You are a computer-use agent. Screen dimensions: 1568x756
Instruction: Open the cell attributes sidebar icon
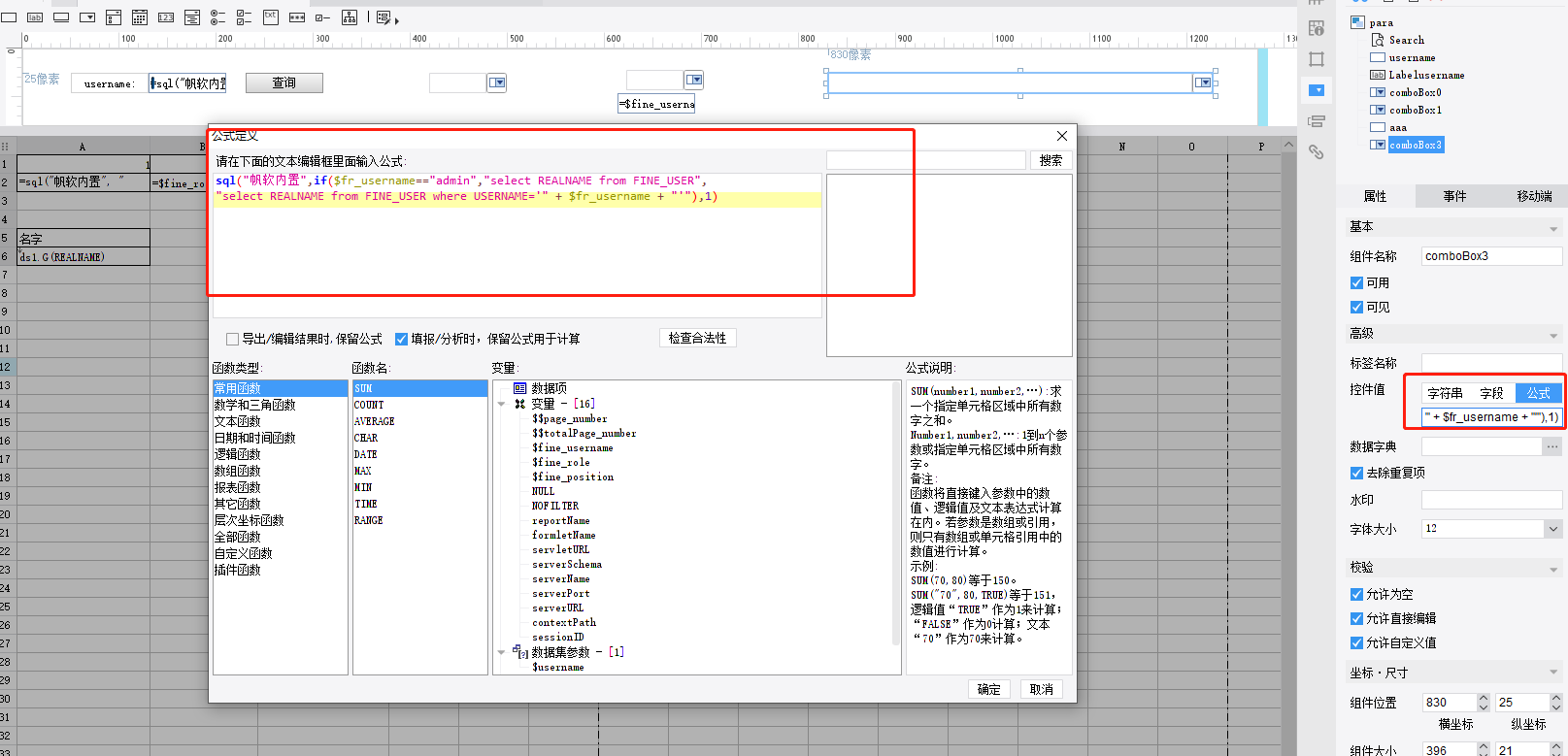point(1317,28)
